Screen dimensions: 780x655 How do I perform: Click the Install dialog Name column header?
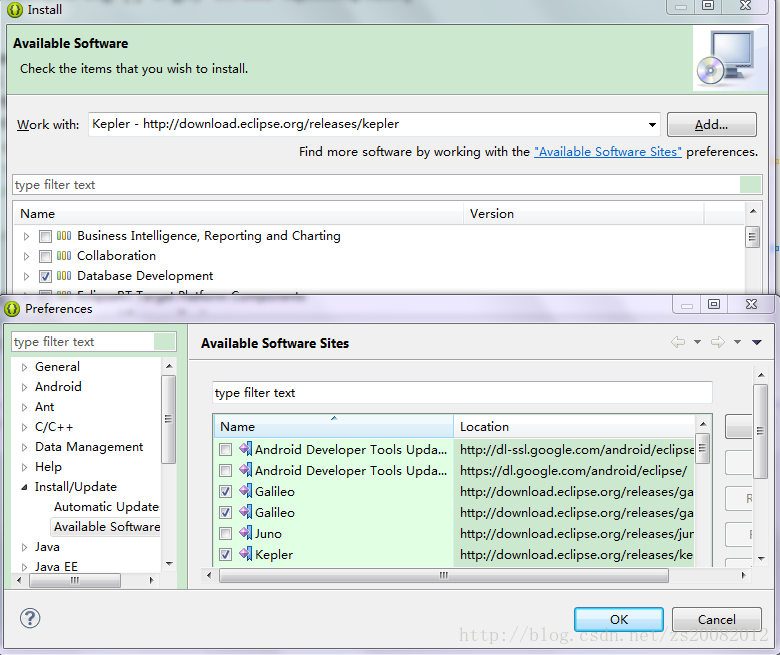(238, 213)
